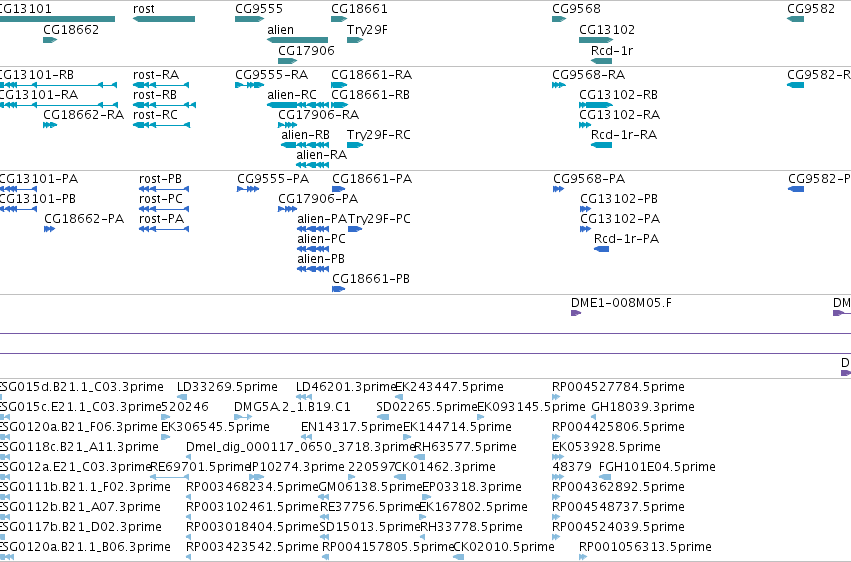This screenshot has height=562, width=851.
Task: Select the Try29F-PC protein
Action: (x=355, y=229)
